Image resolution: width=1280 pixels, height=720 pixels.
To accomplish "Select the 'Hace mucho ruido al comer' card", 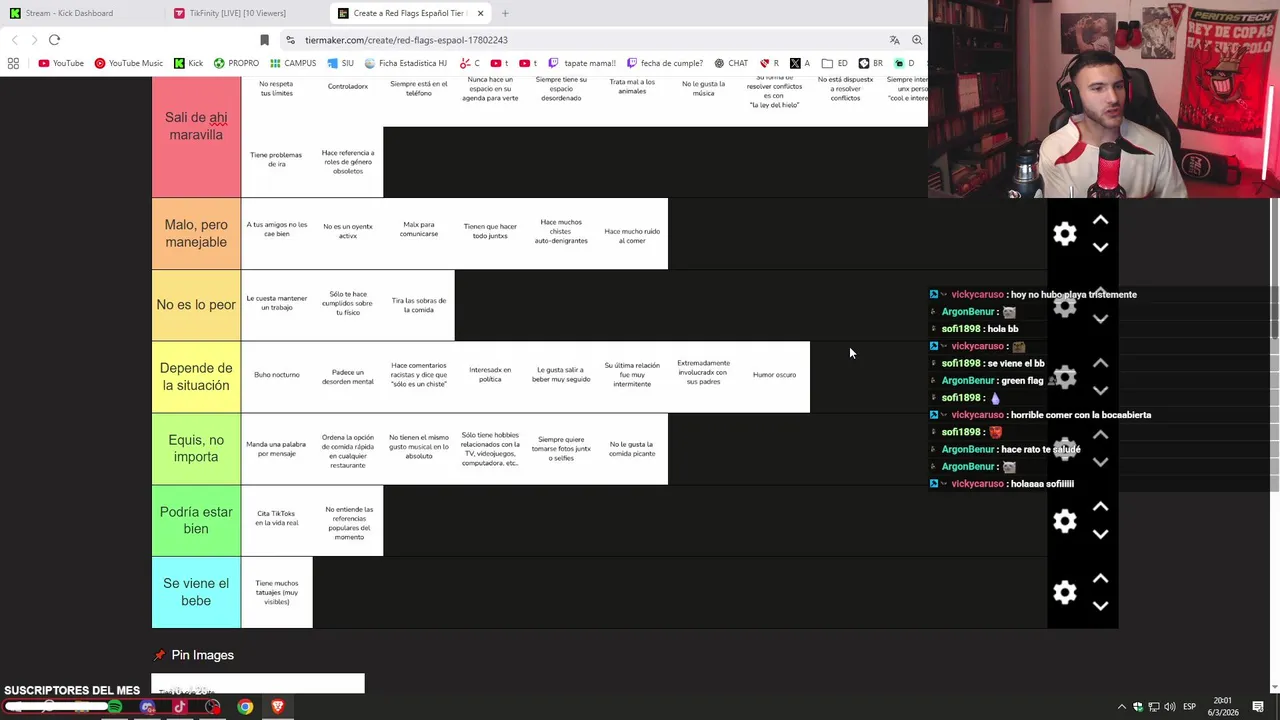I will 632,234.
